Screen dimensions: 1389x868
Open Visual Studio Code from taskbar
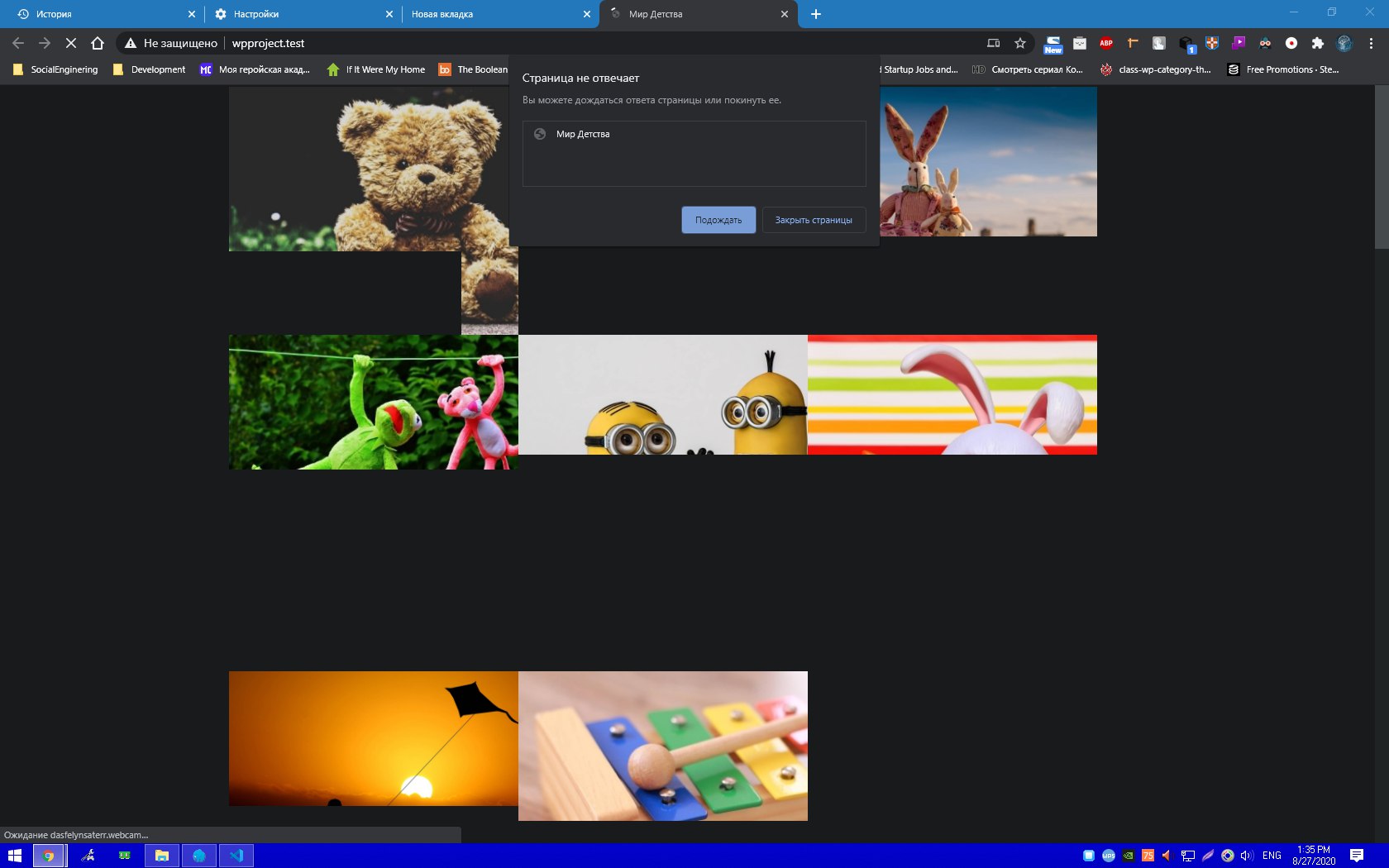click(x=236, y=856)
